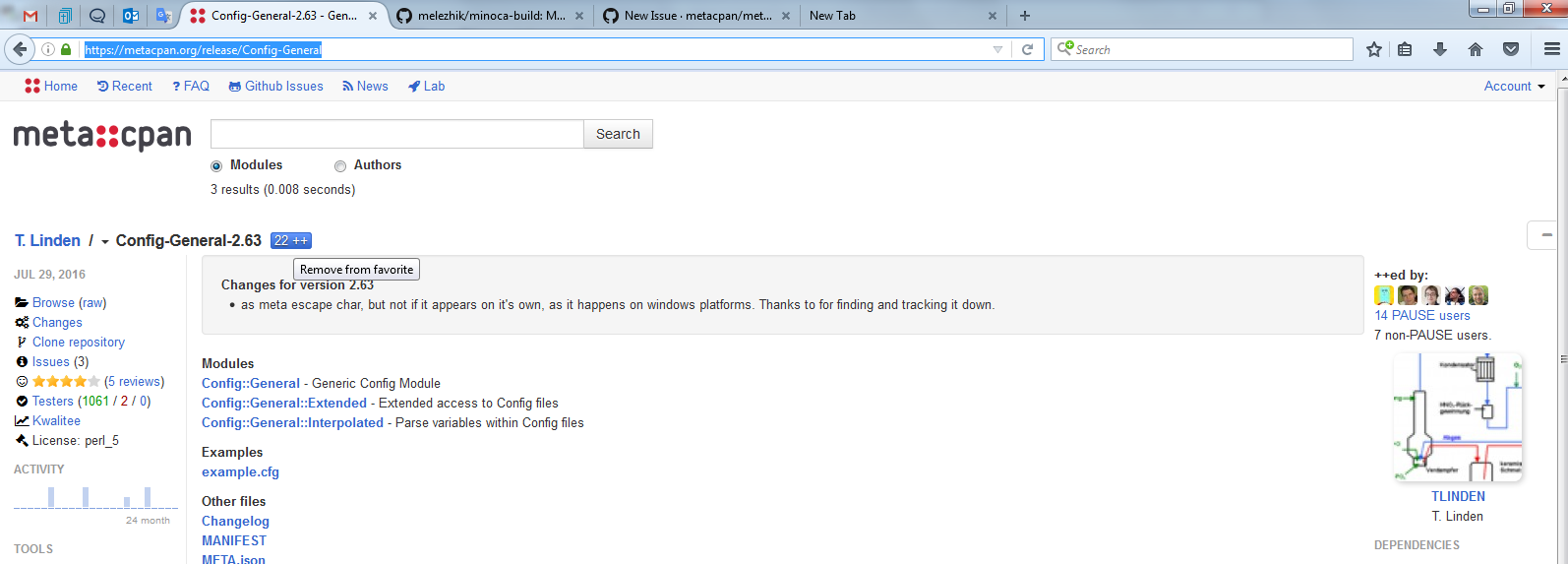Open TLINDEN author profile picture
This screenshot has width=1568, height=564.
point(1458,417)
